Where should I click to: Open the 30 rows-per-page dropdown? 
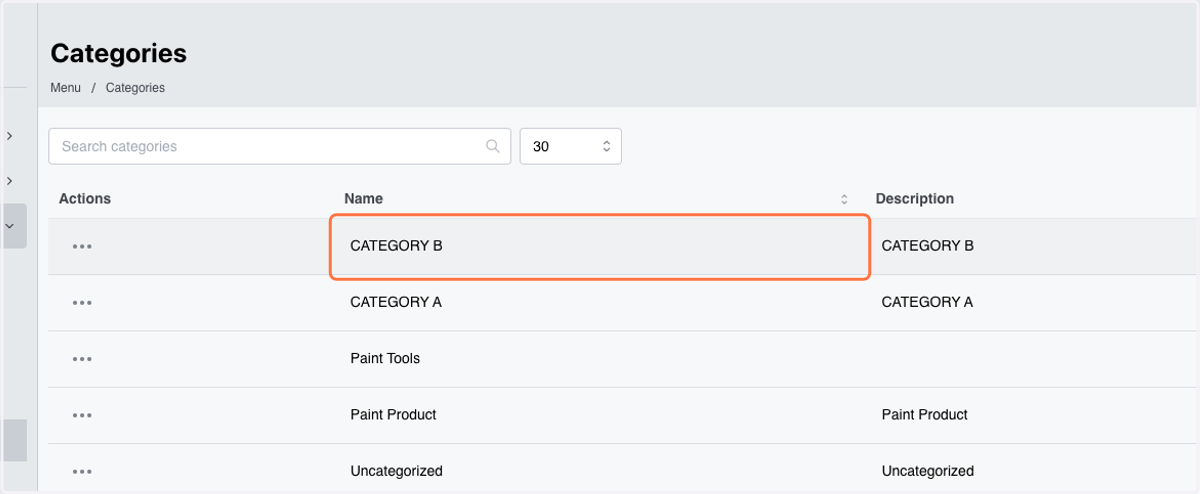(571, 146)
